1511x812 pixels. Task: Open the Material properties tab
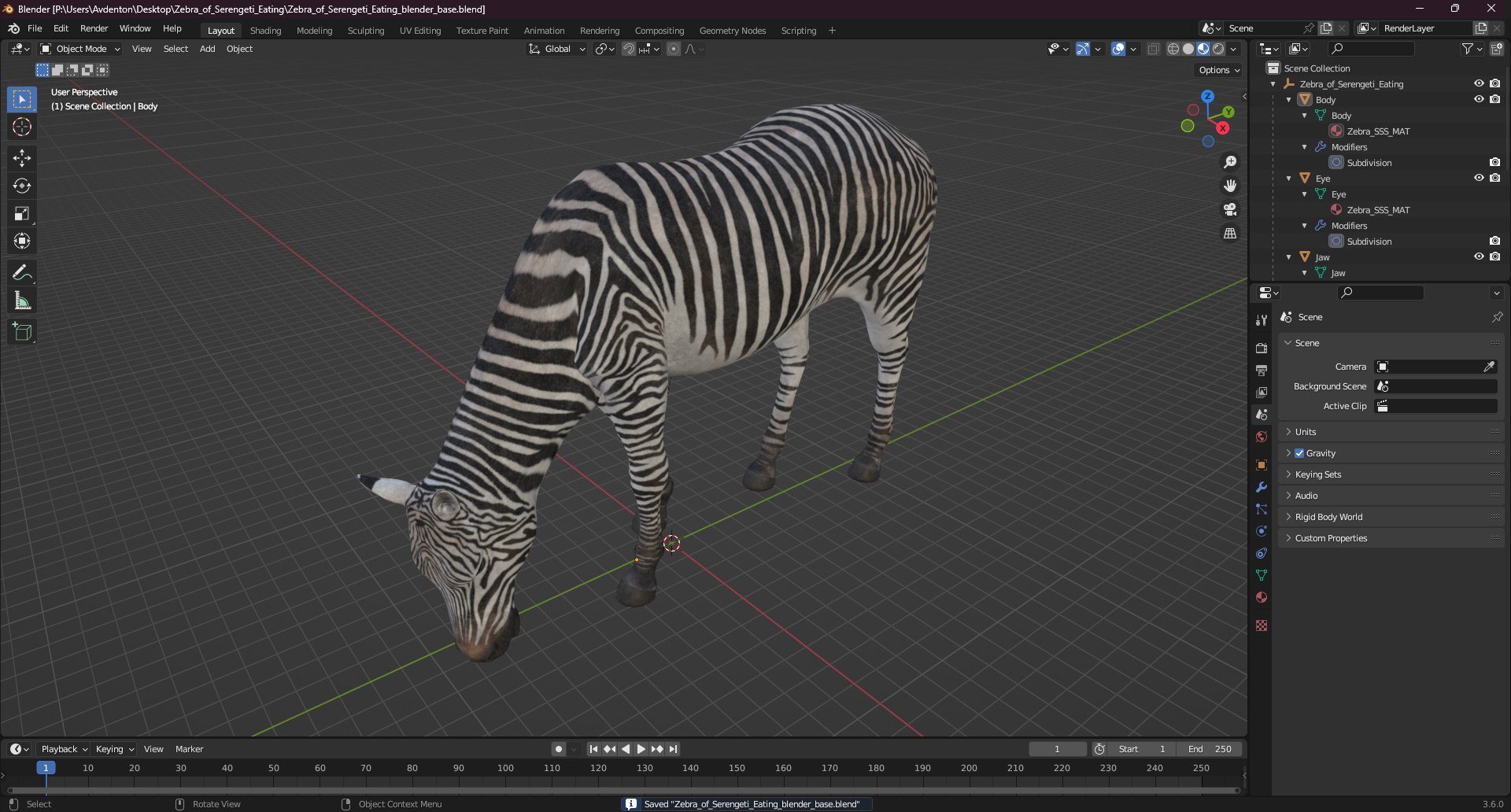(x=1262, y=597)
